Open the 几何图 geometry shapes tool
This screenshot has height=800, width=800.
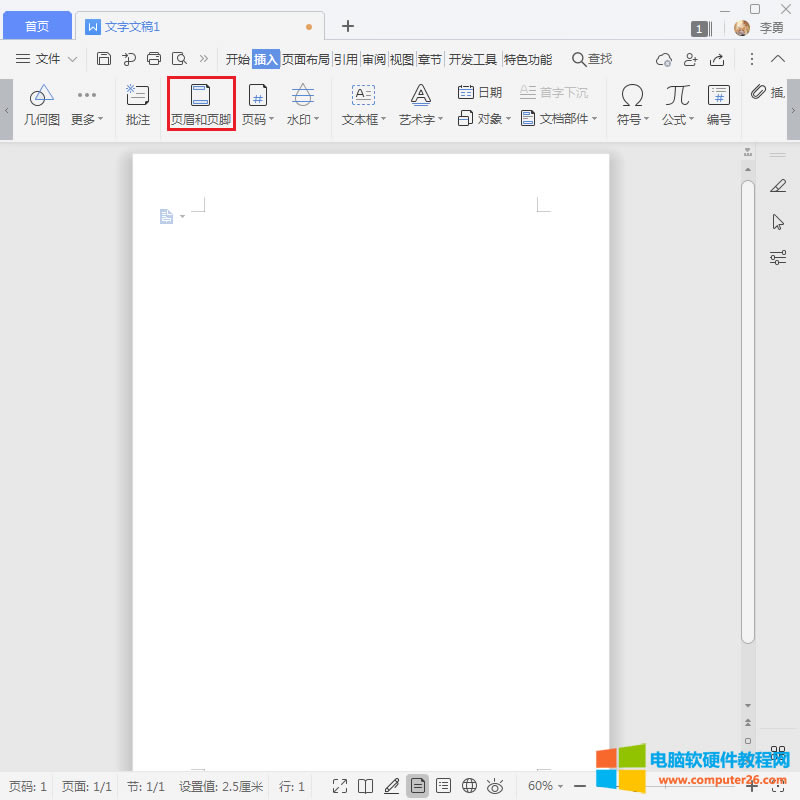(x=42, y=106)
